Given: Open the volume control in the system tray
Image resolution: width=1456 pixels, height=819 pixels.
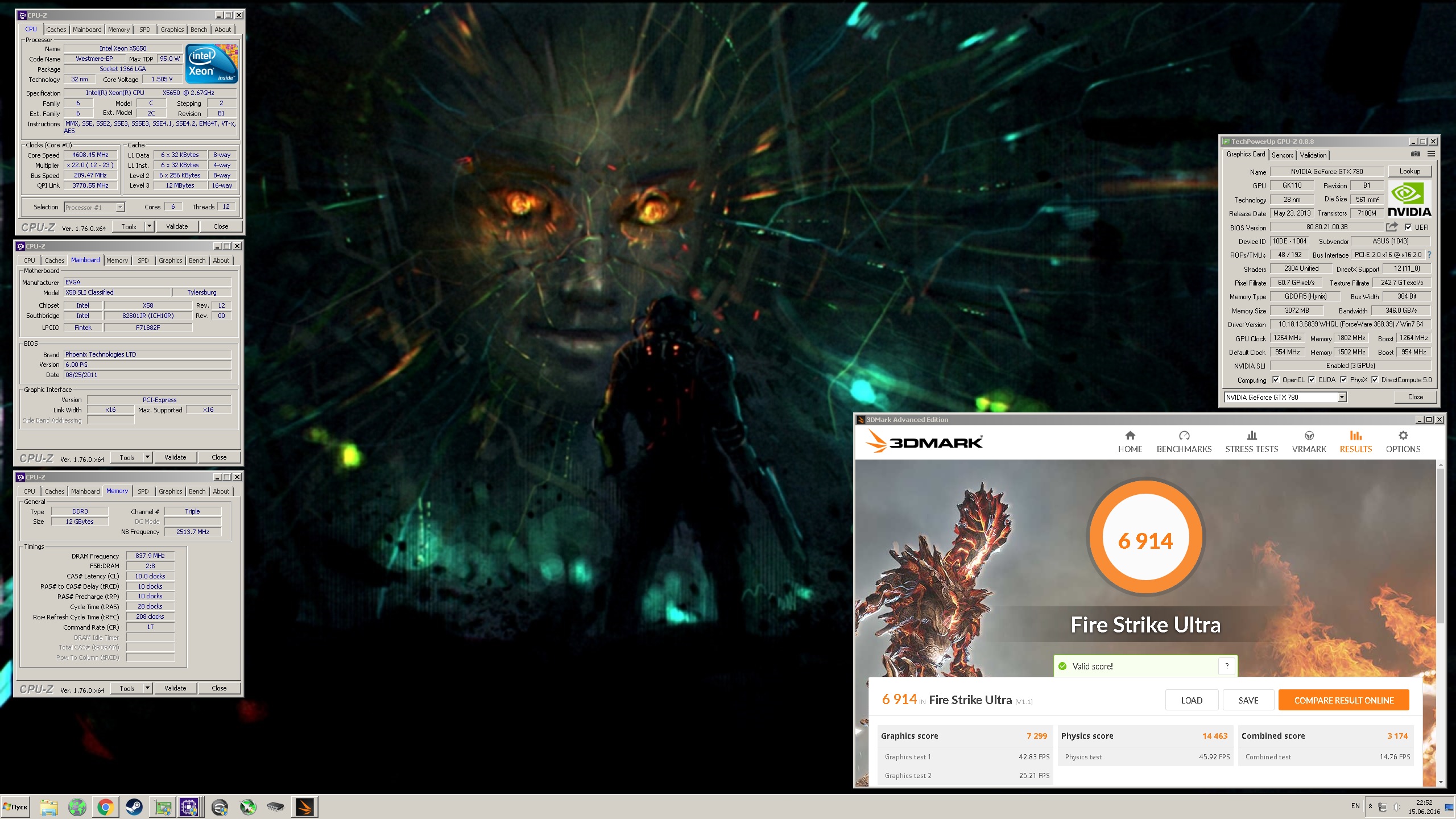Looking at the screenshot, I should coord(1396,807).
